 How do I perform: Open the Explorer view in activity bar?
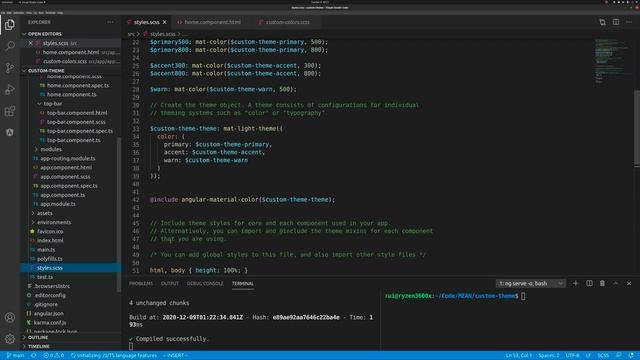tap(10, 25)
